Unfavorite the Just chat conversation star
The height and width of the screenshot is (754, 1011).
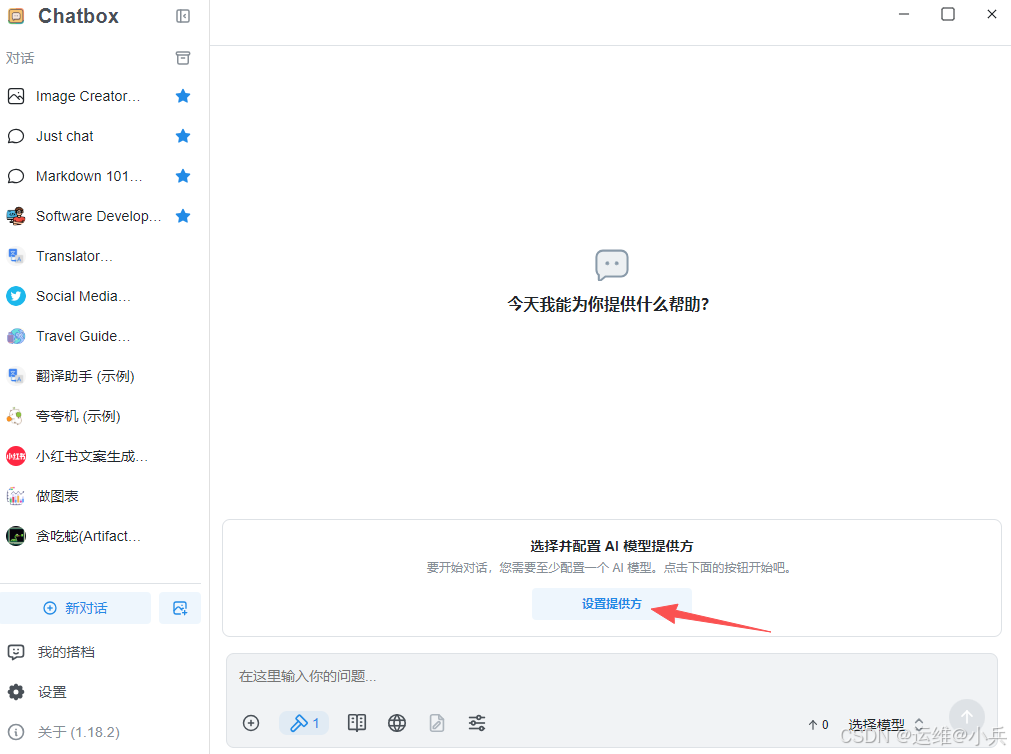coord(183,136)
